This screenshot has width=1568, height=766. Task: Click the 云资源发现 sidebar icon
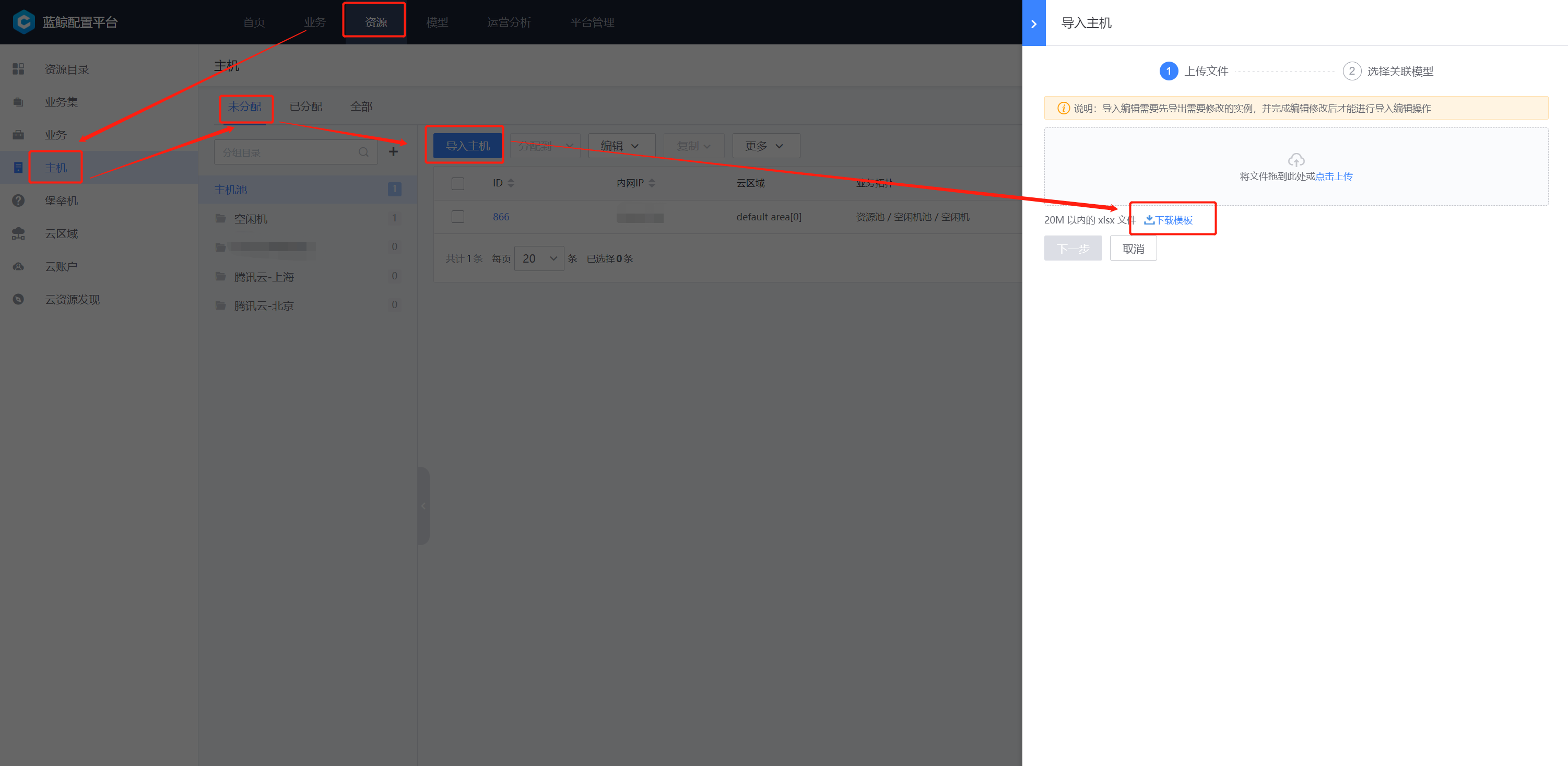pyautogui.click(x=18, y=300)
